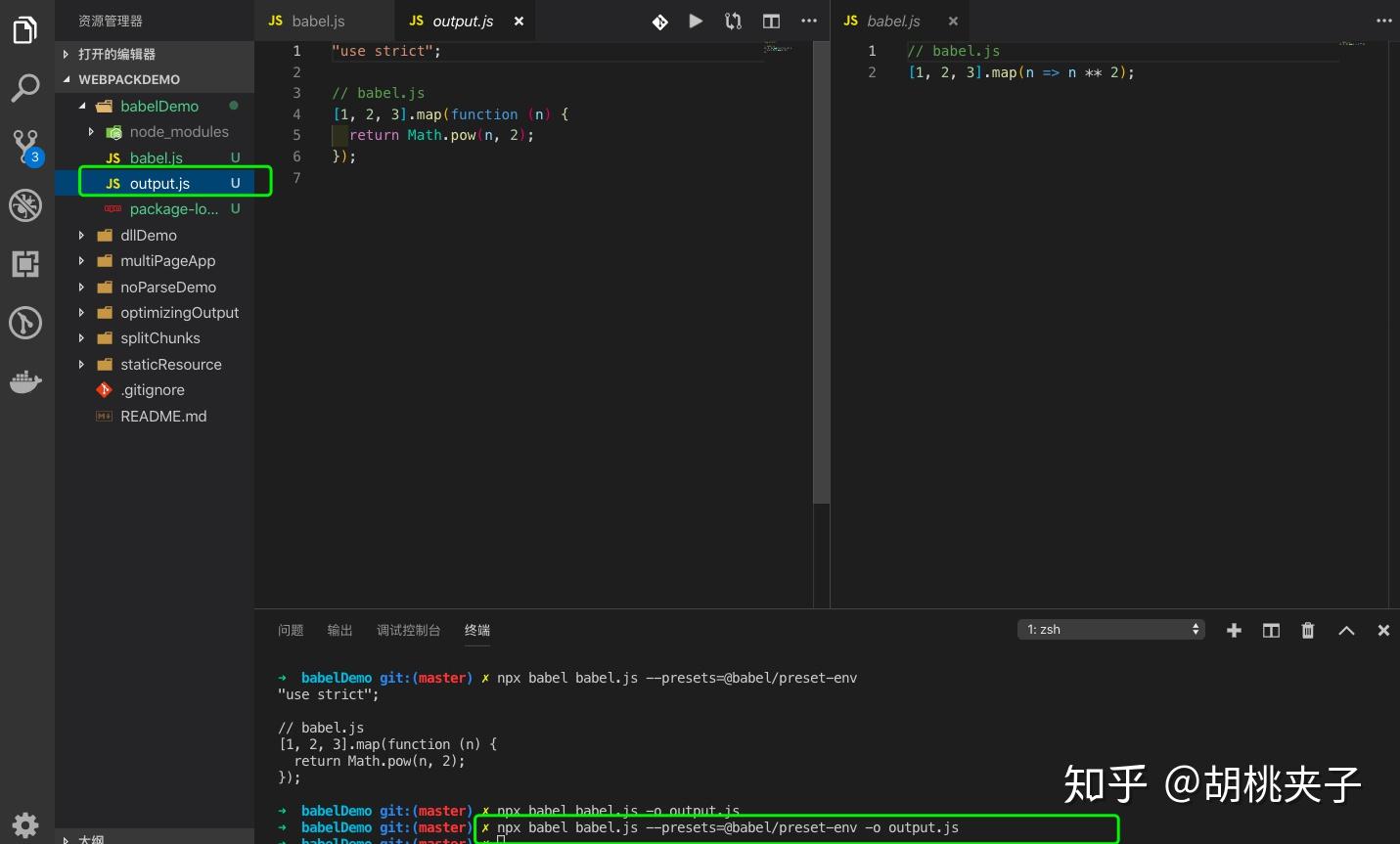1400x844 pixels.
Task: Open Settings via the gear icon
Action: [x=24, y=824]
